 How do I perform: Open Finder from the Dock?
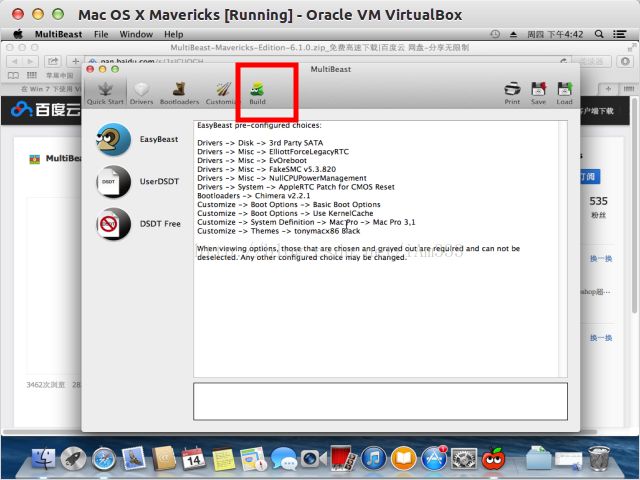[43, 458]
